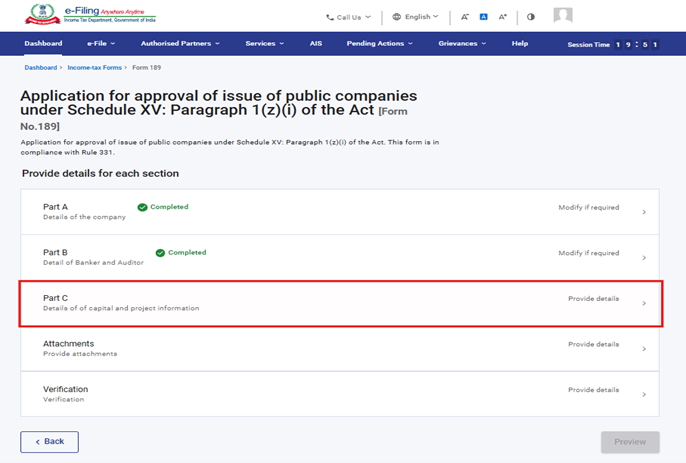Screen dimensions: 686x463
Task: Open the Help menu item
Action: 519,44
